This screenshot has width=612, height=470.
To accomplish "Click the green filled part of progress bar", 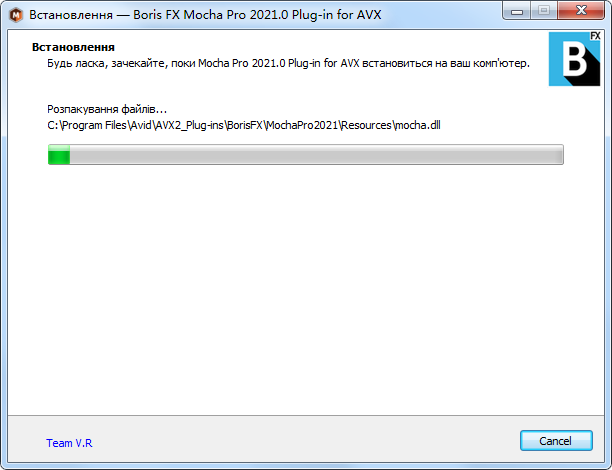I will 59,155.
